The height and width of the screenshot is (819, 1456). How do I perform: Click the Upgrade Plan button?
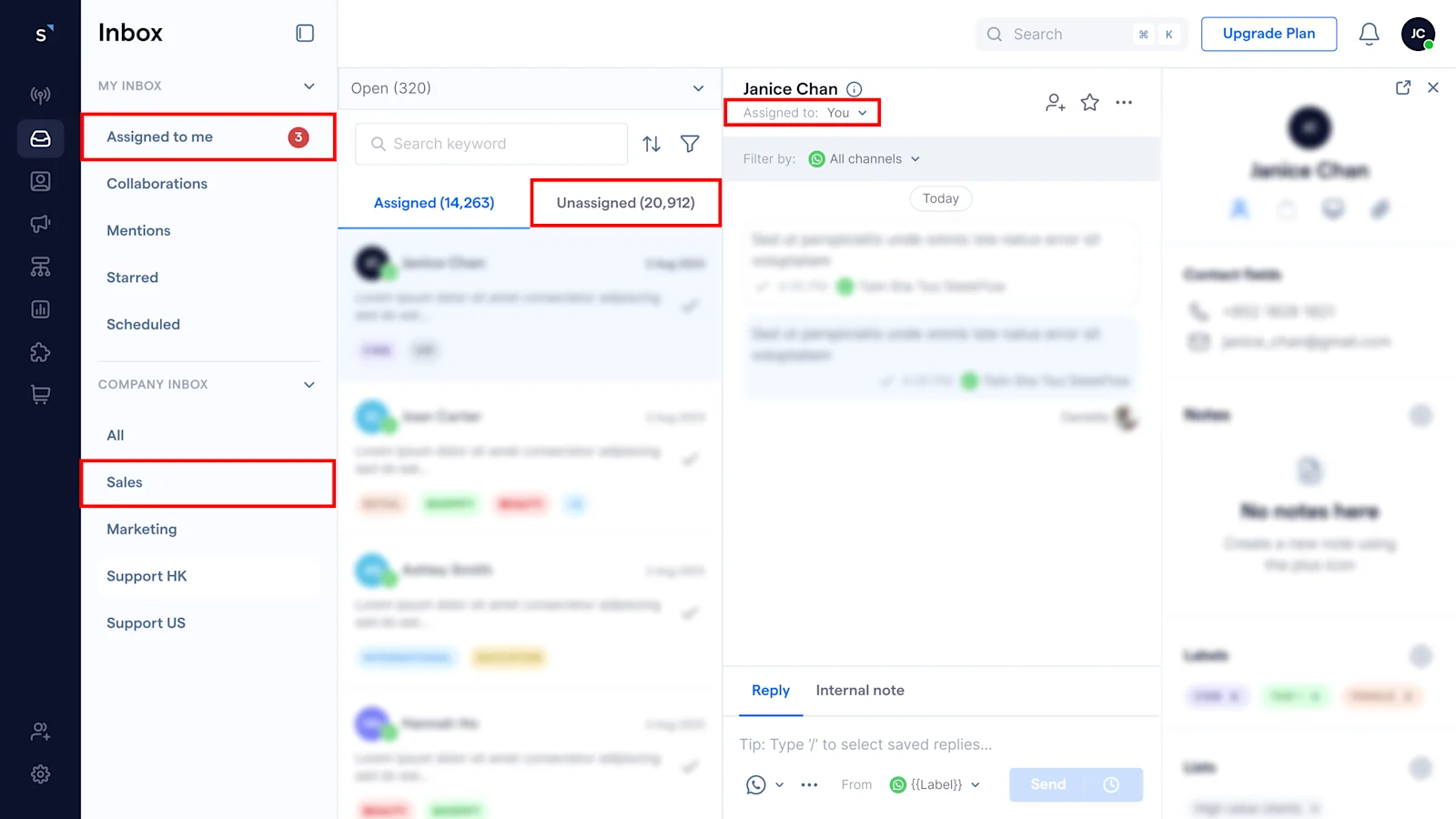pos(1269,34)
